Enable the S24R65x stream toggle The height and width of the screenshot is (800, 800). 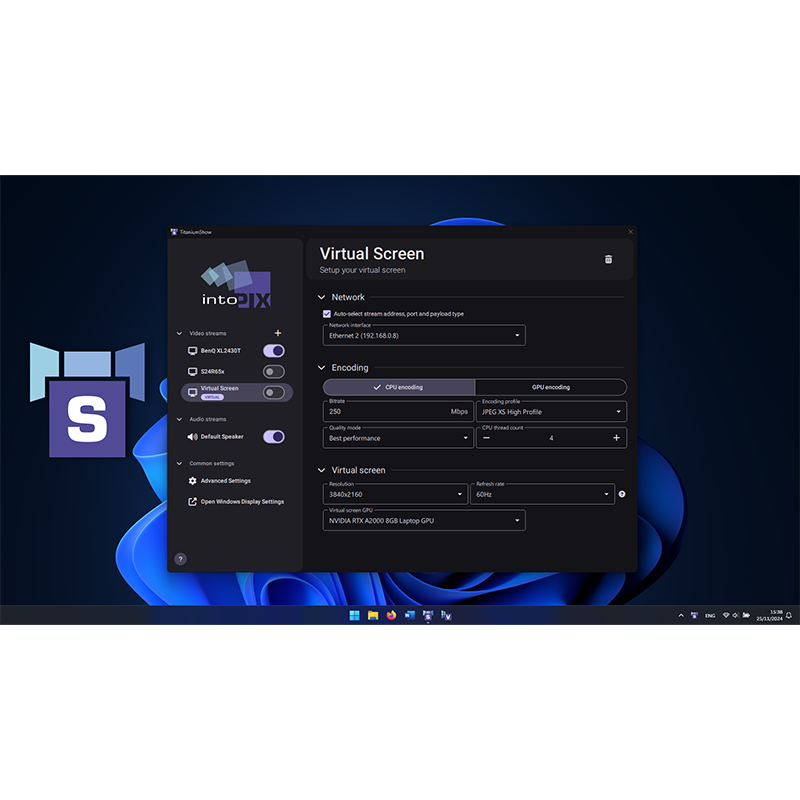click(273, 372)
